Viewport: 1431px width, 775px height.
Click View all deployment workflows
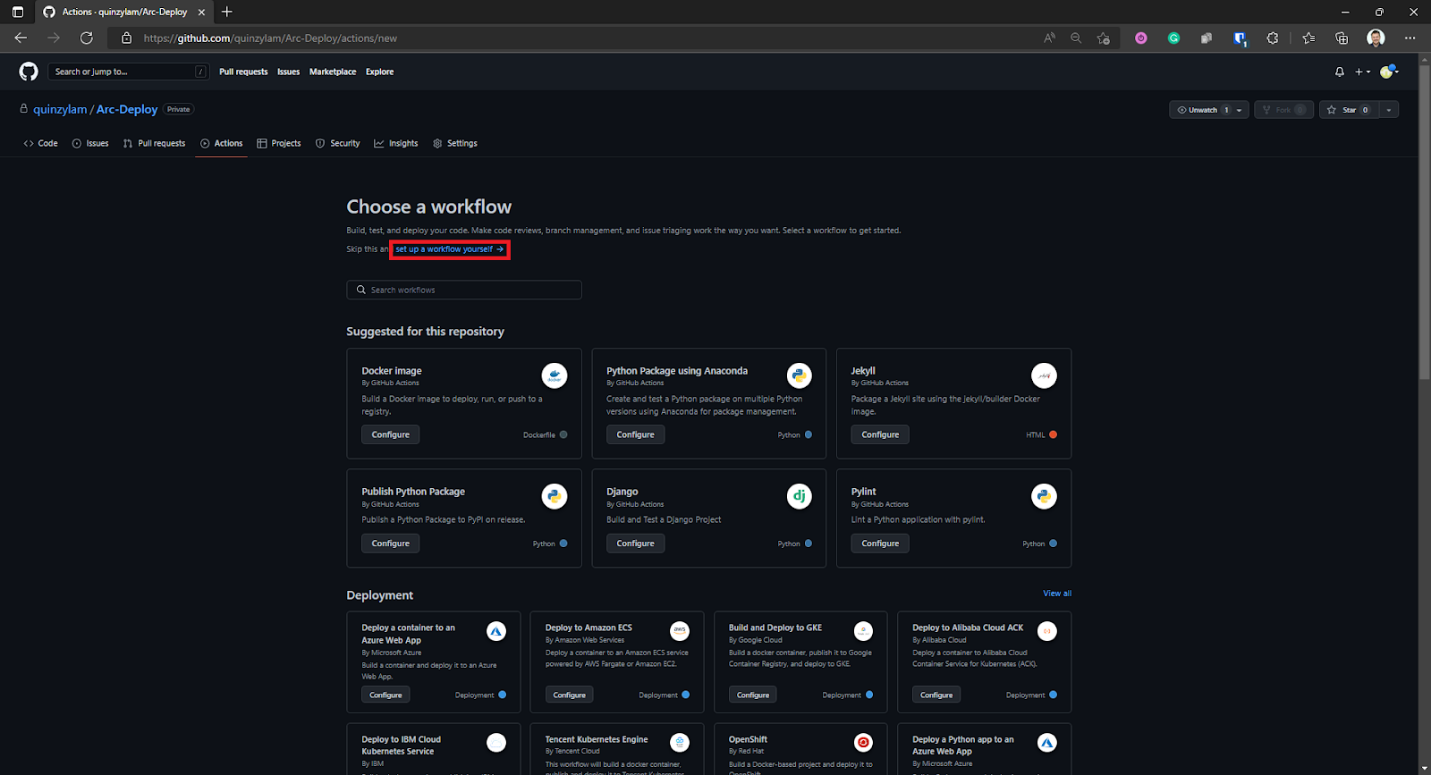(1057, 593)
